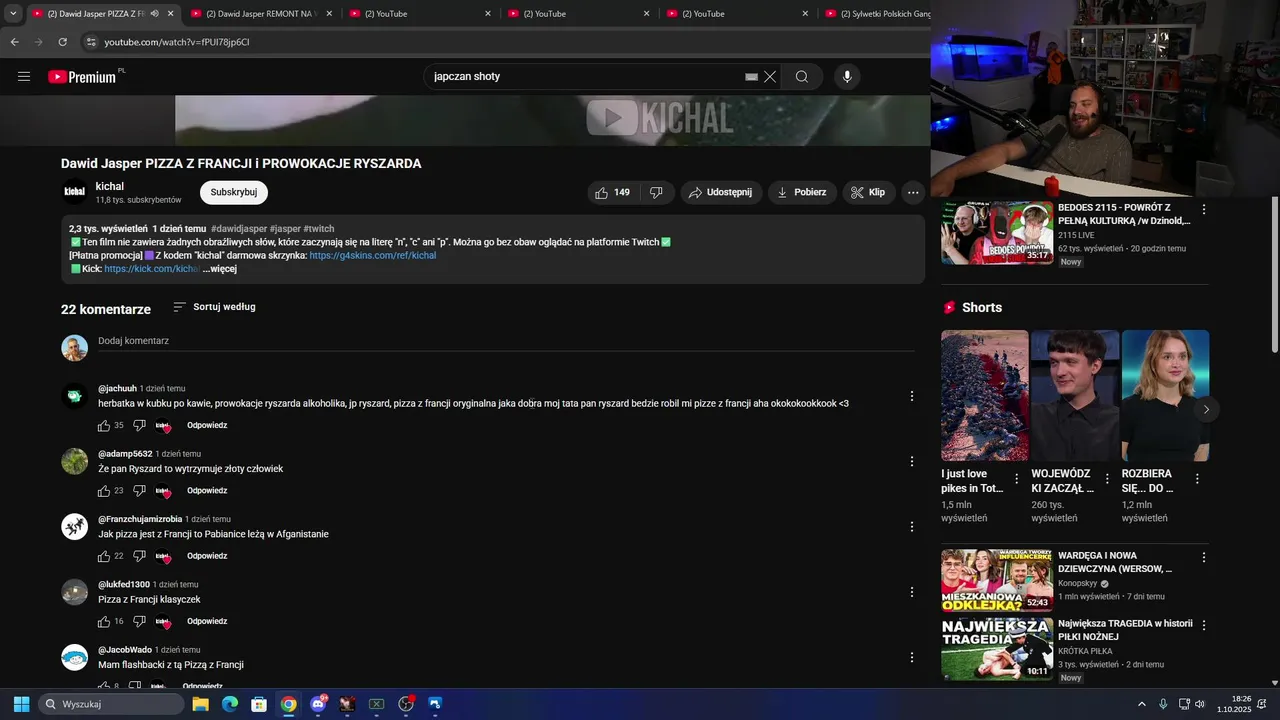1280x720 pixels.
Task: Open the kick.com/kichal link
Action: (x=152, y=269)
